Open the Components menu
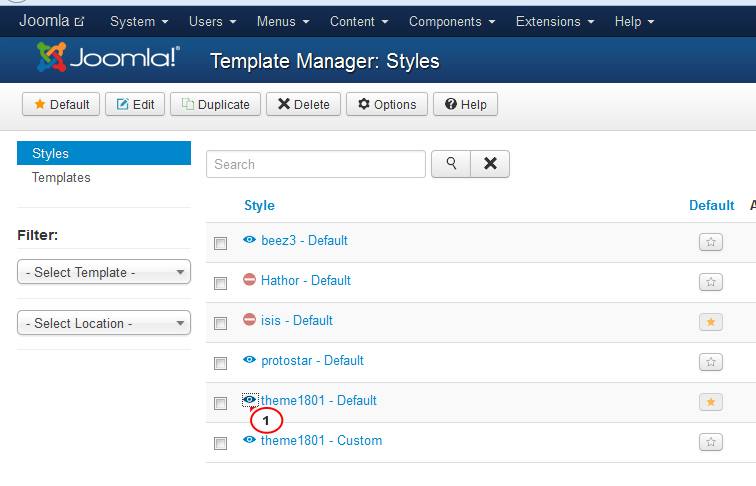Image resolution: width=756 pixels, height=486 pixels. [x=452, y=21]
